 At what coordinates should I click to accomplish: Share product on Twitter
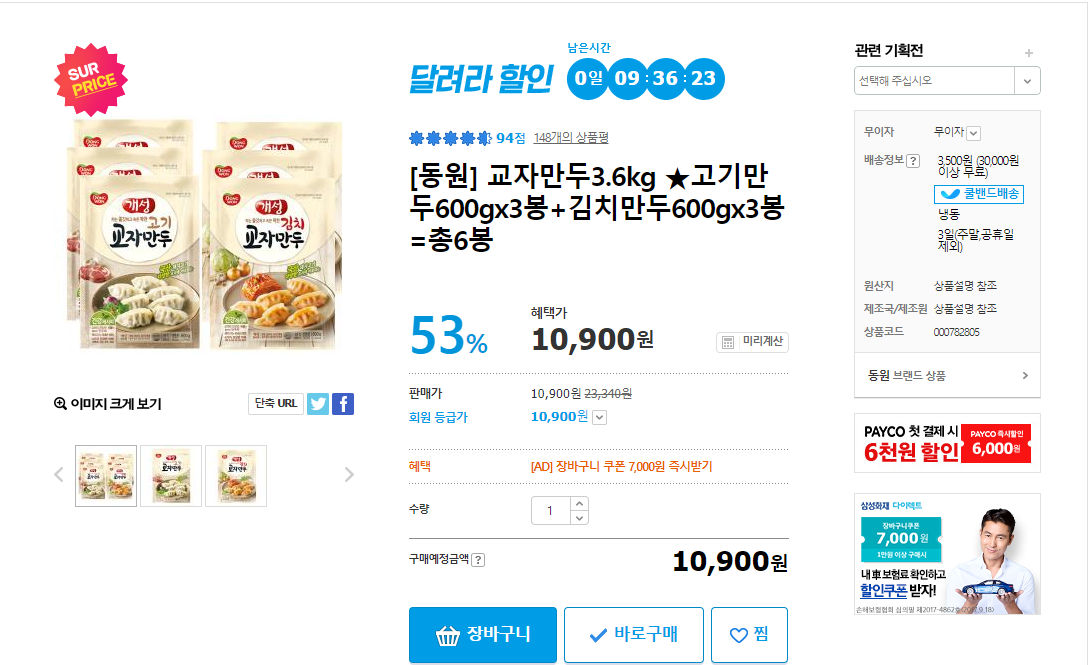coord(318,404)
